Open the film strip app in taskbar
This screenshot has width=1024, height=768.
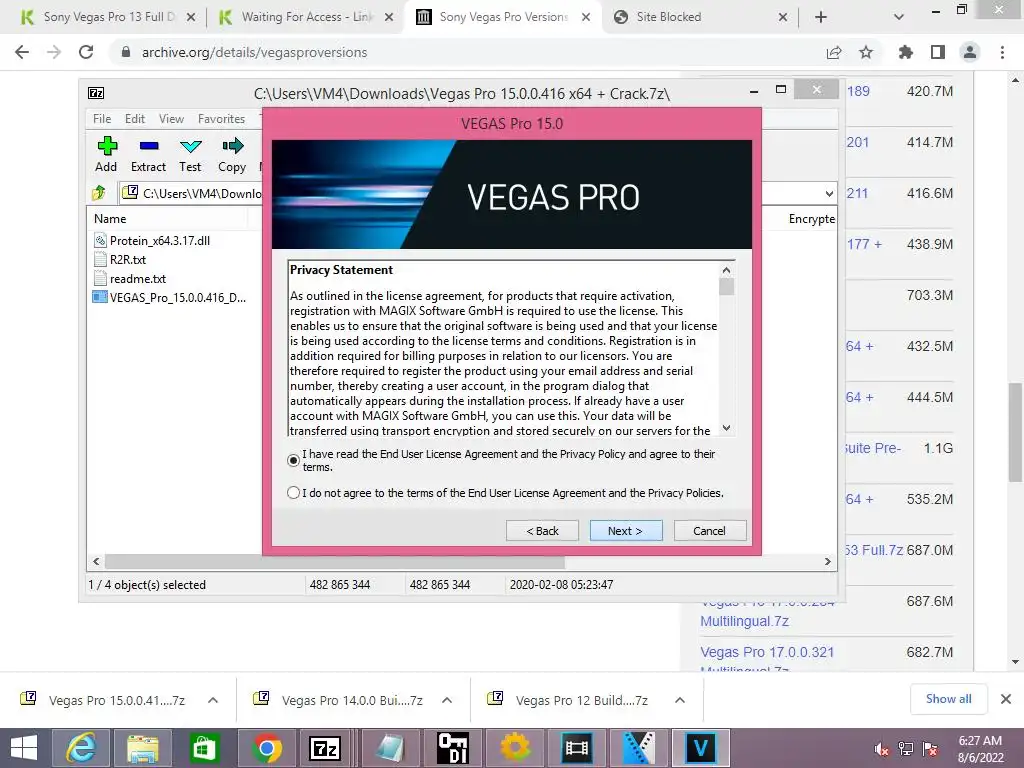click(x=577, y=748)
